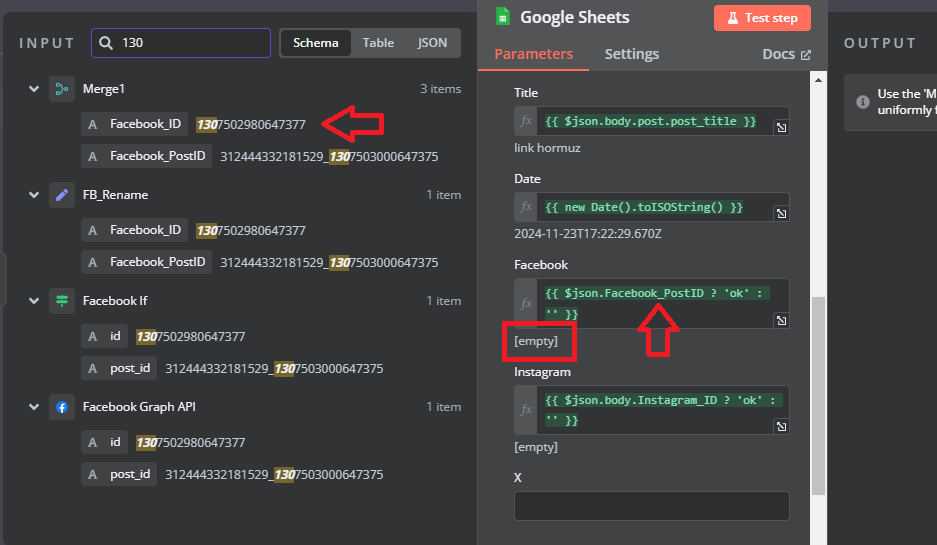Click the 2024-11-23T17:22:29.670Z date preview
The height and width of the screenshot is (545, 937).
click(x=588, y=234)
